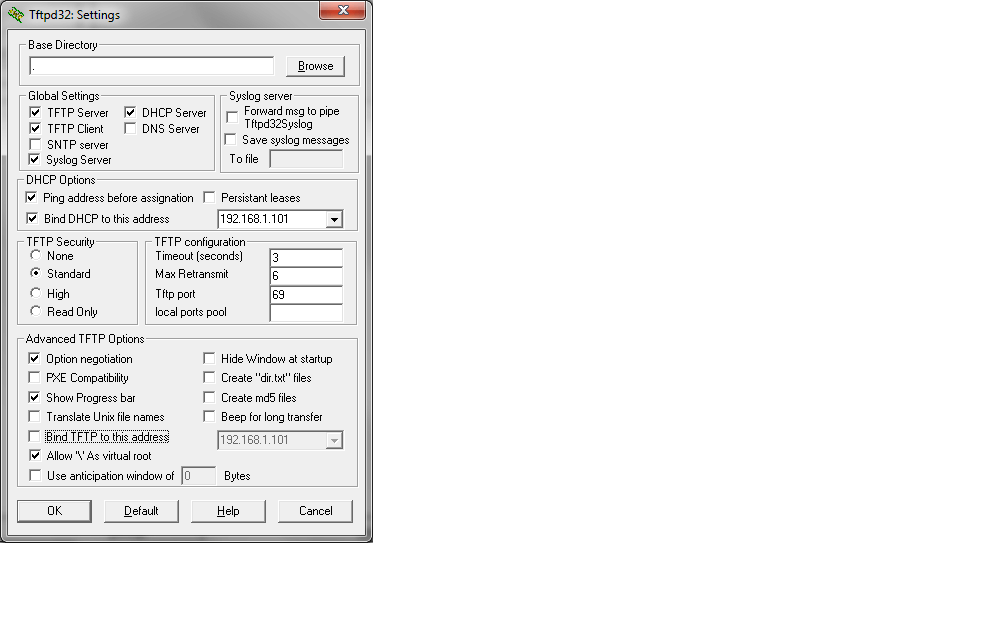Click the Browse button
The width and height of the screenshot is (1008, 630).
coord(315,66)
